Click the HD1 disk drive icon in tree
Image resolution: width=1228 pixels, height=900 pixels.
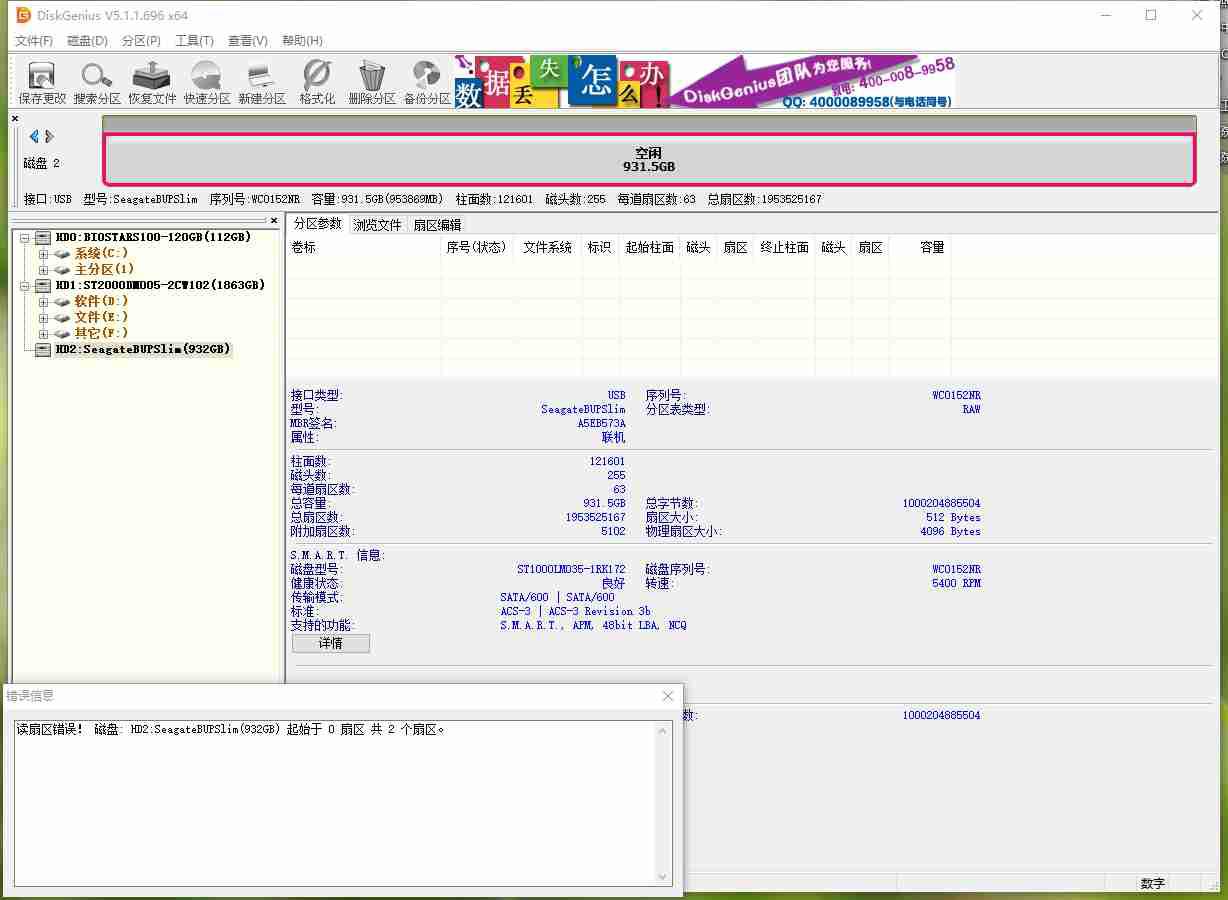point(43,285)
